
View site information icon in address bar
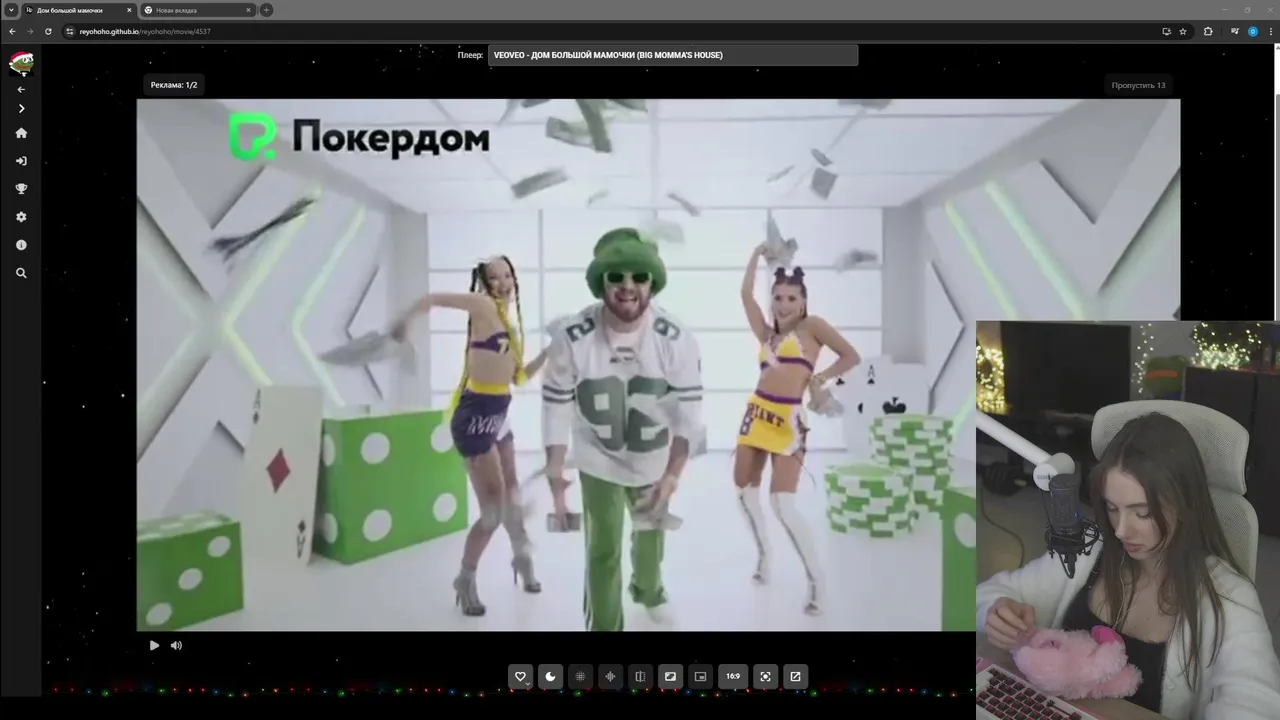(70, 31)
